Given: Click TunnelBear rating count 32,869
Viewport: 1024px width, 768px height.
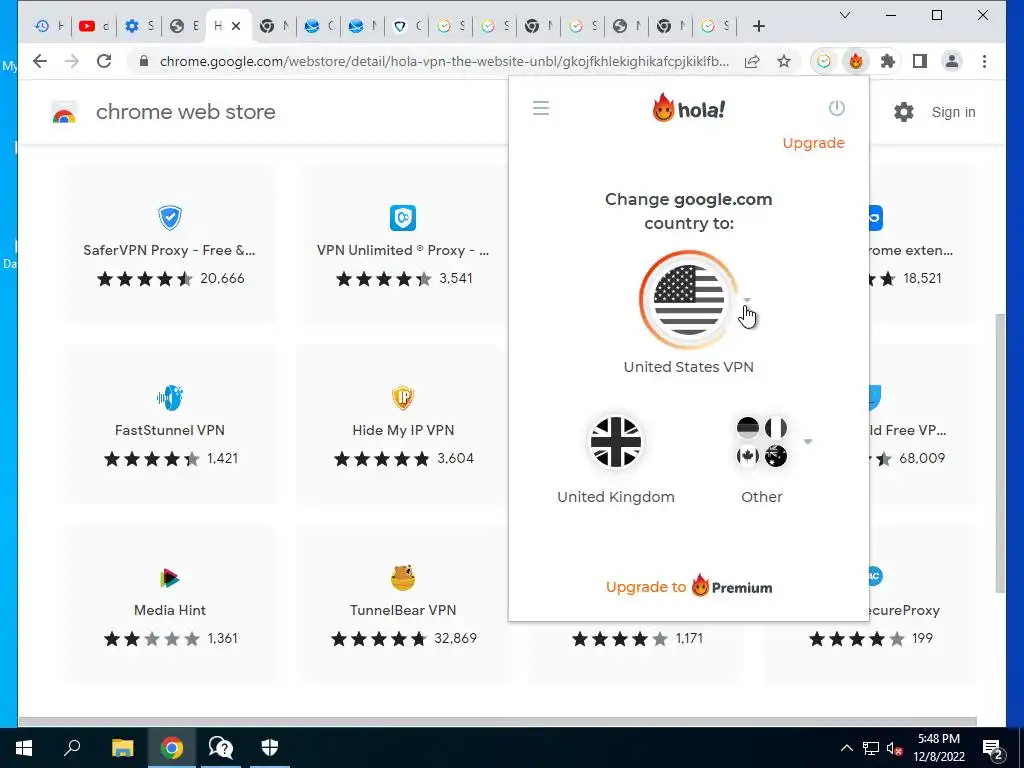Looking at the screenshot, I should [455, 638].
